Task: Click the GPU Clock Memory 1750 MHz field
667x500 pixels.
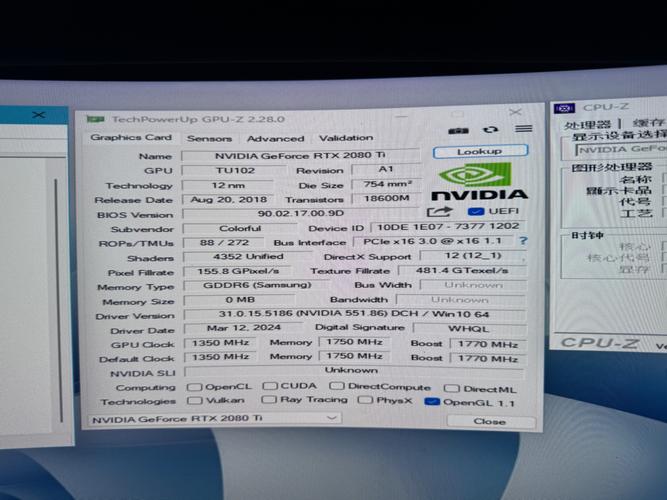Action: tap(354, 342)
